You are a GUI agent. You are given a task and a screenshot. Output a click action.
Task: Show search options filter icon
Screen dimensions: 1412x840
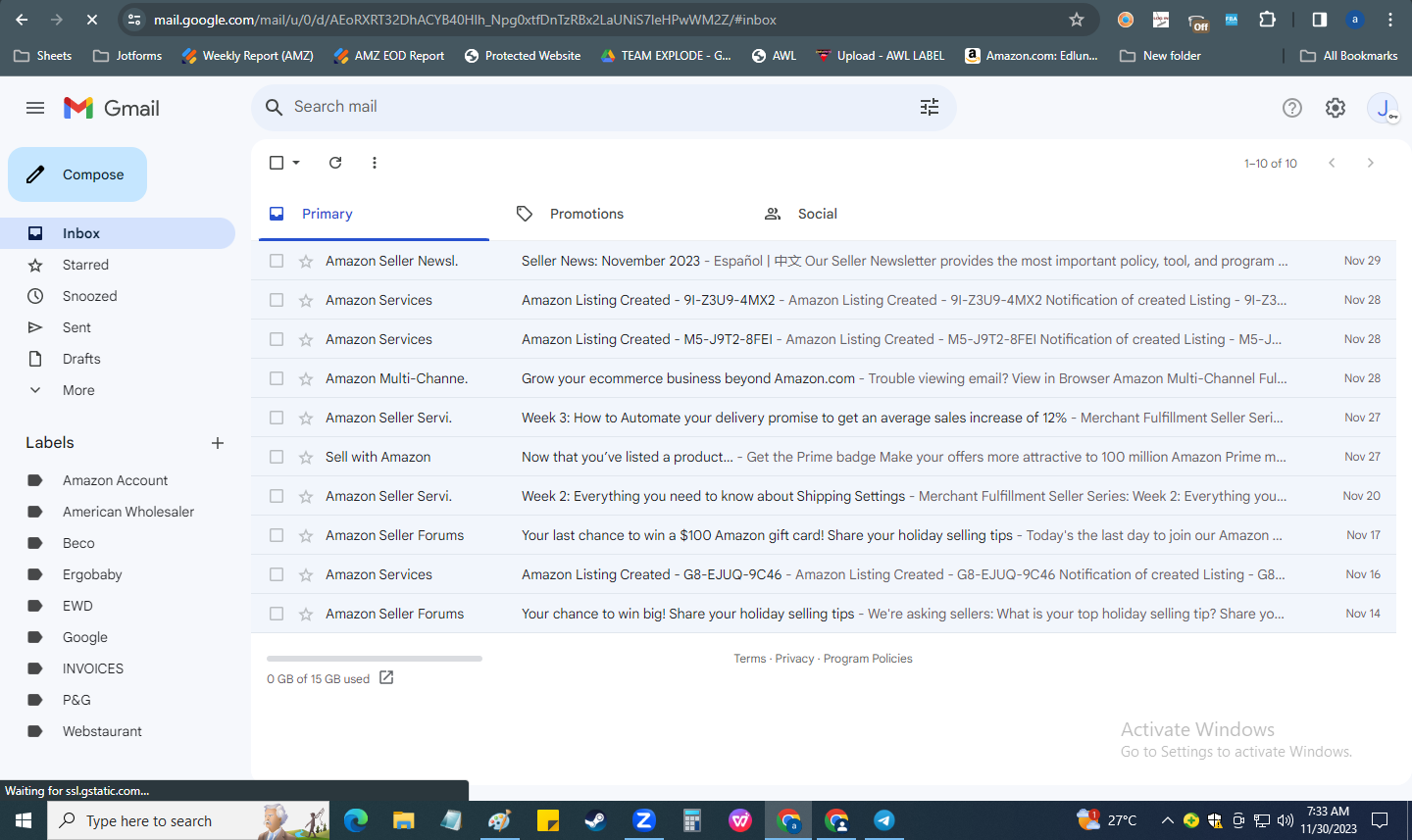(930, 107)
